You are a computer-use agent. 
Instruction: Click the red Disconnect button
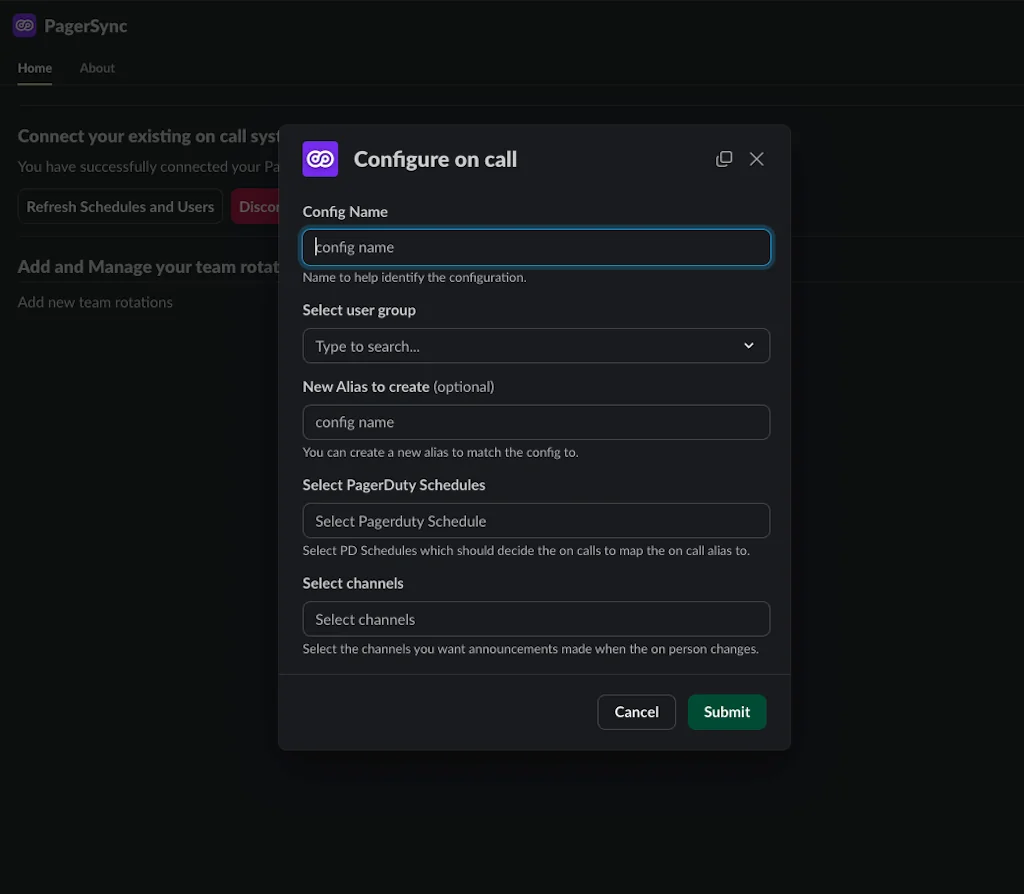click(259, 206)
